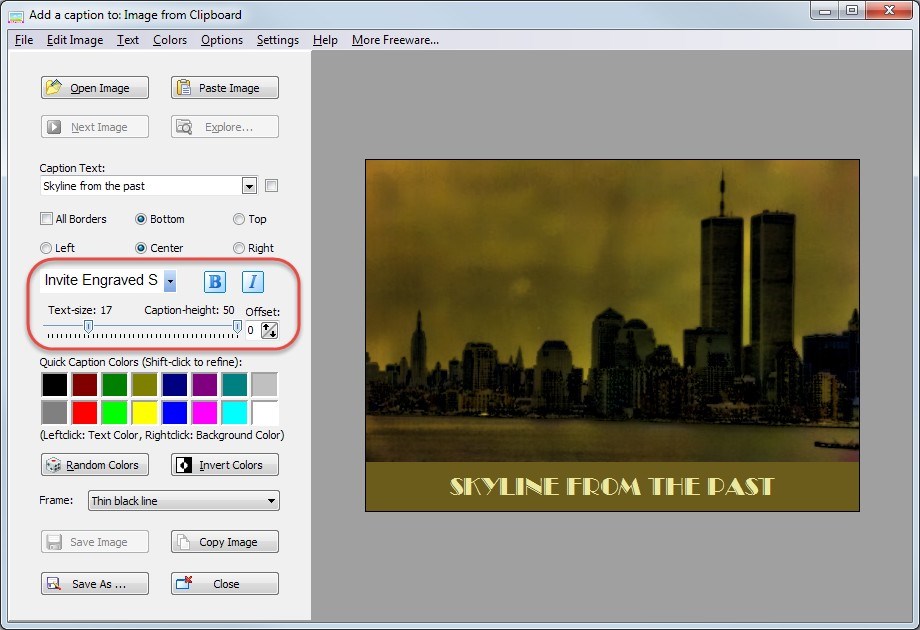
Task: Enable the All Borders checkbox
Action: click(46, 219)
